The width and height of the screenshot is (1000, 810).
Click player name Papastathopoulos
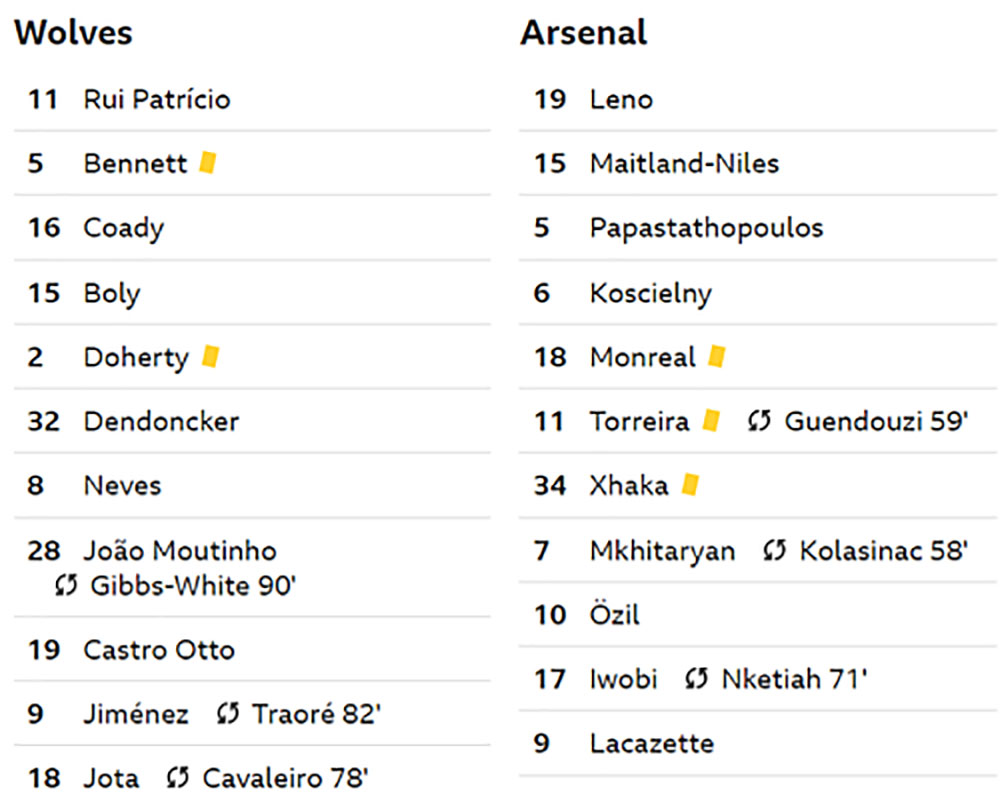pos(707,228)
